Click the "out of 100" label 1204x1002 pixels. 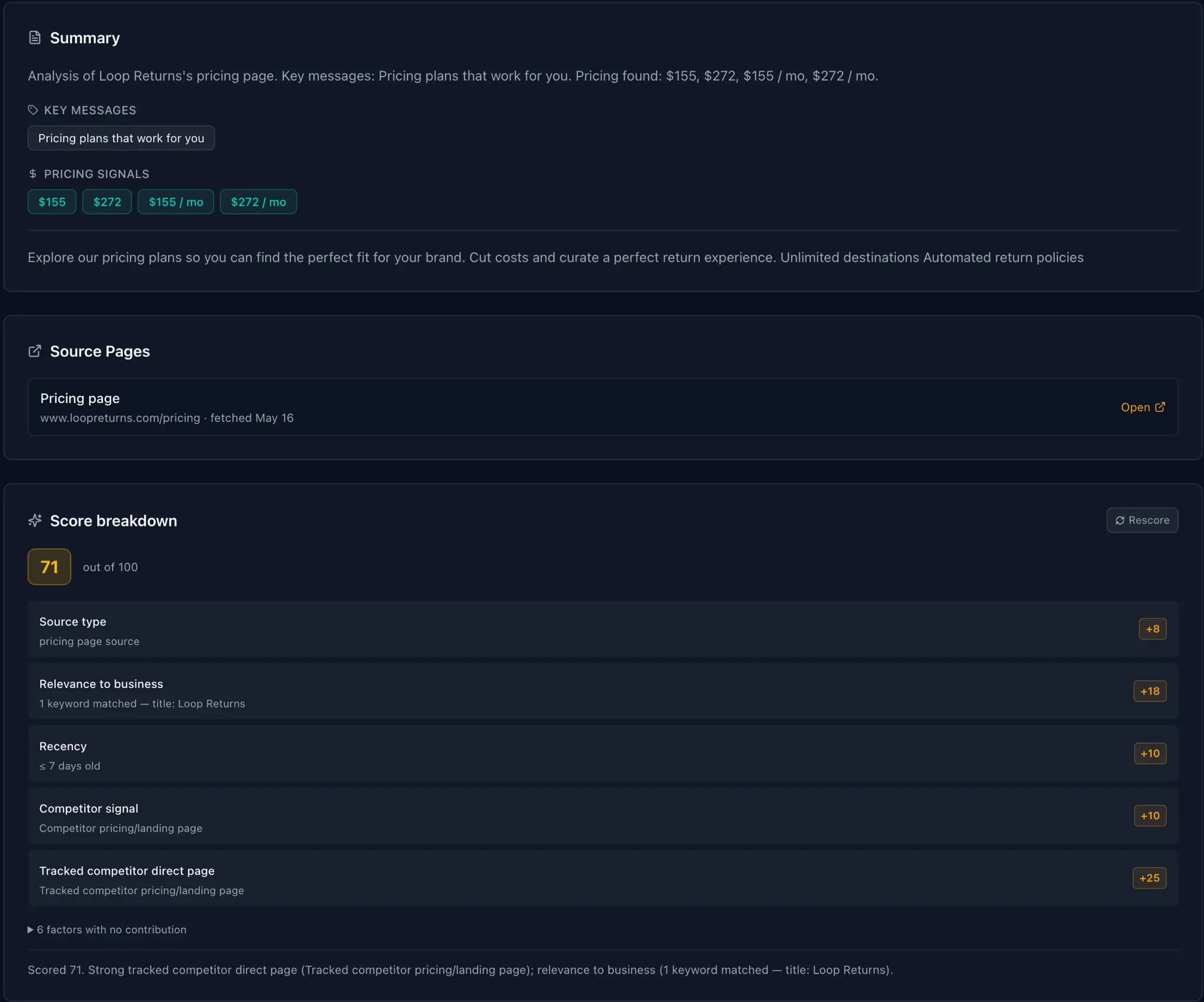[x=111, y=567]
